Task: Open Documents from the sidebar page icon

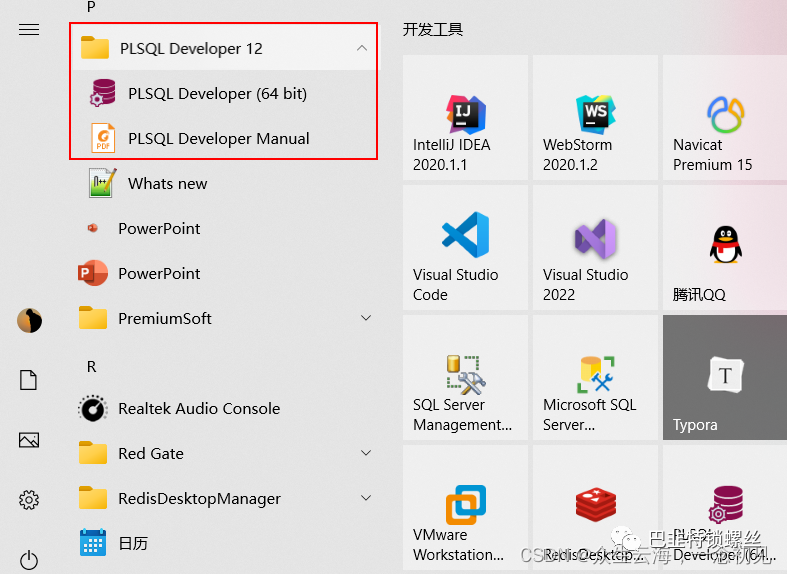Action: point(29,380)
